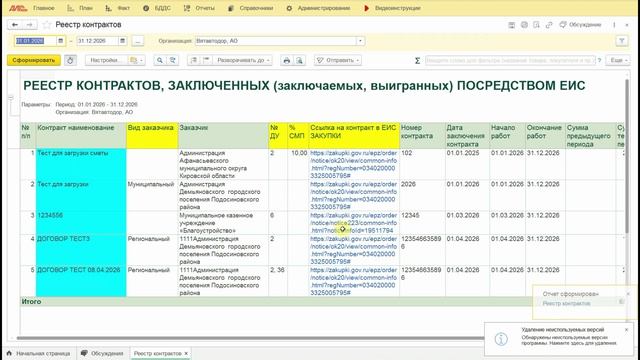Click the sigma sum icon

coord(417,60)
